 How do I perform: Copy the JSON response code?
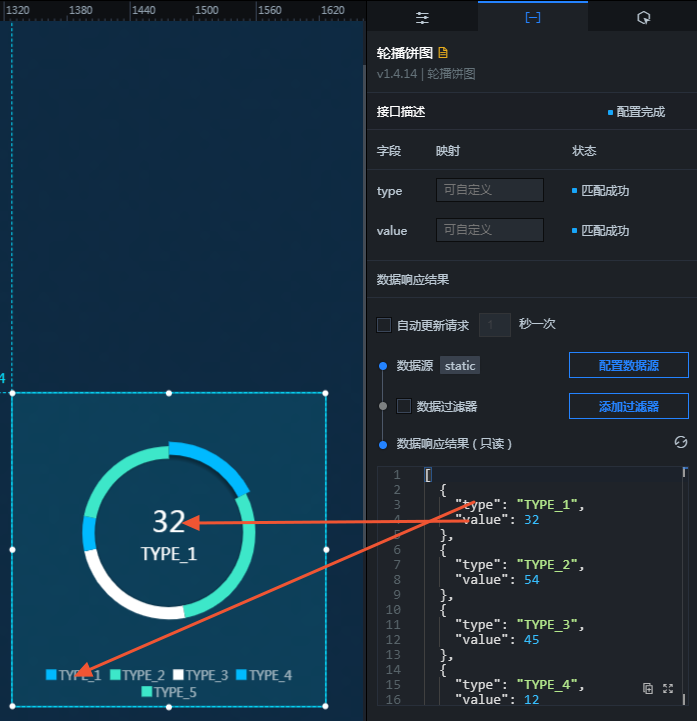pos(647,688)
